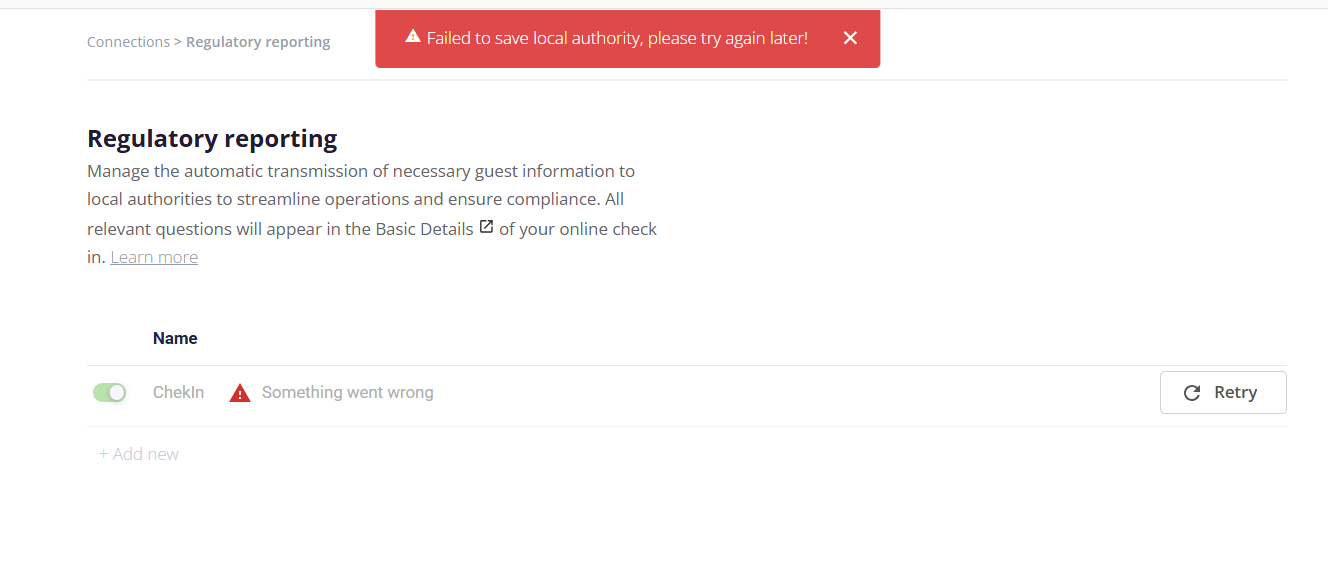
Task: Go to Connections in the breadcrumb
Action: click(x=128, y=42)
